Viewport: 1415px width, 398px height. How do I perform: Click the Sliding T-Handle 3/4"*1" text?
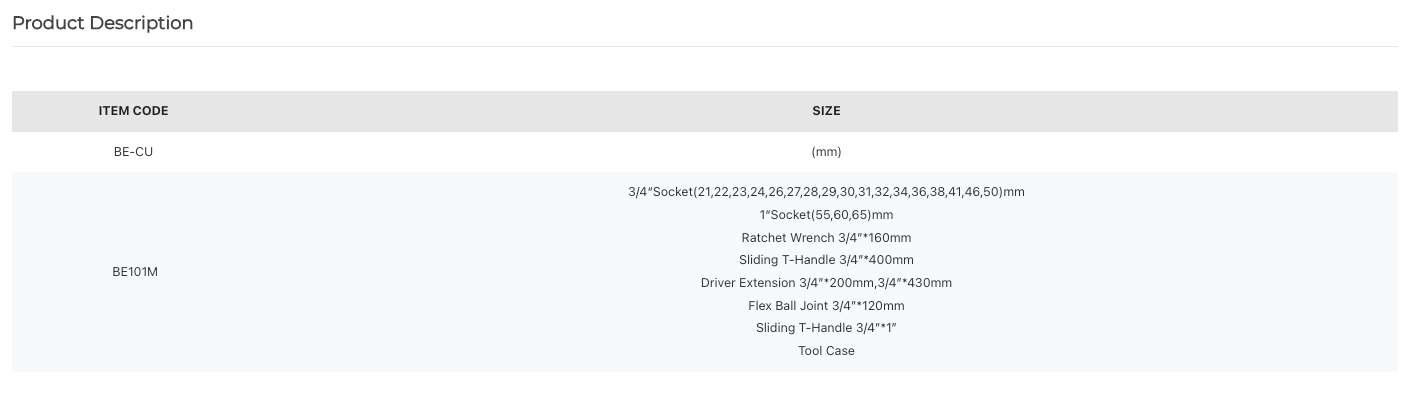pos(826,328)
